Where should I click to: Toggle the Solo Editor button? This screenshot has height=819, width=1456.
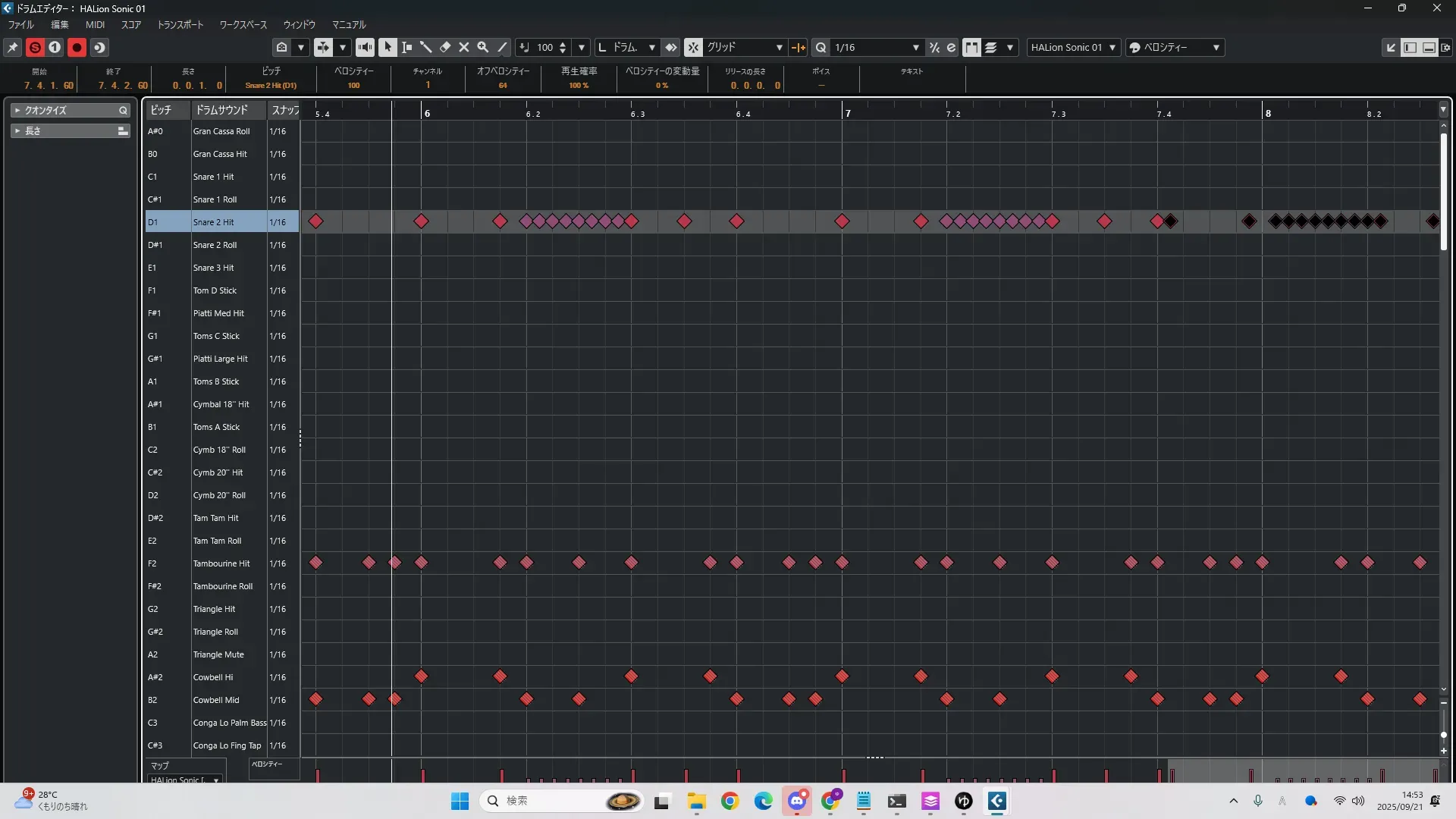pyautogui.click(x=35, y=47)
